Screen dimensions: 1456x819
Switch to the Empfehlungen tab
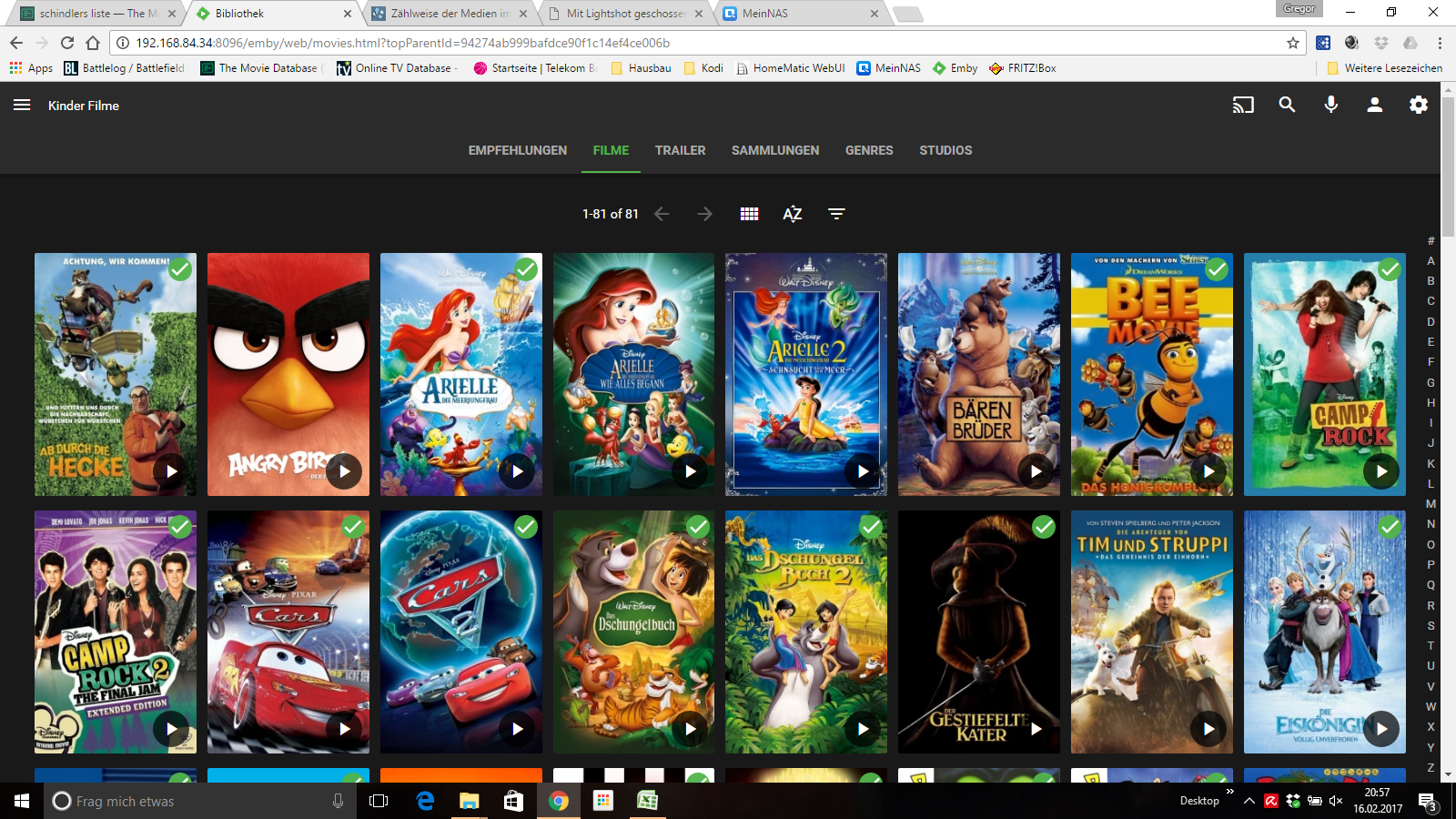point(518,150)
